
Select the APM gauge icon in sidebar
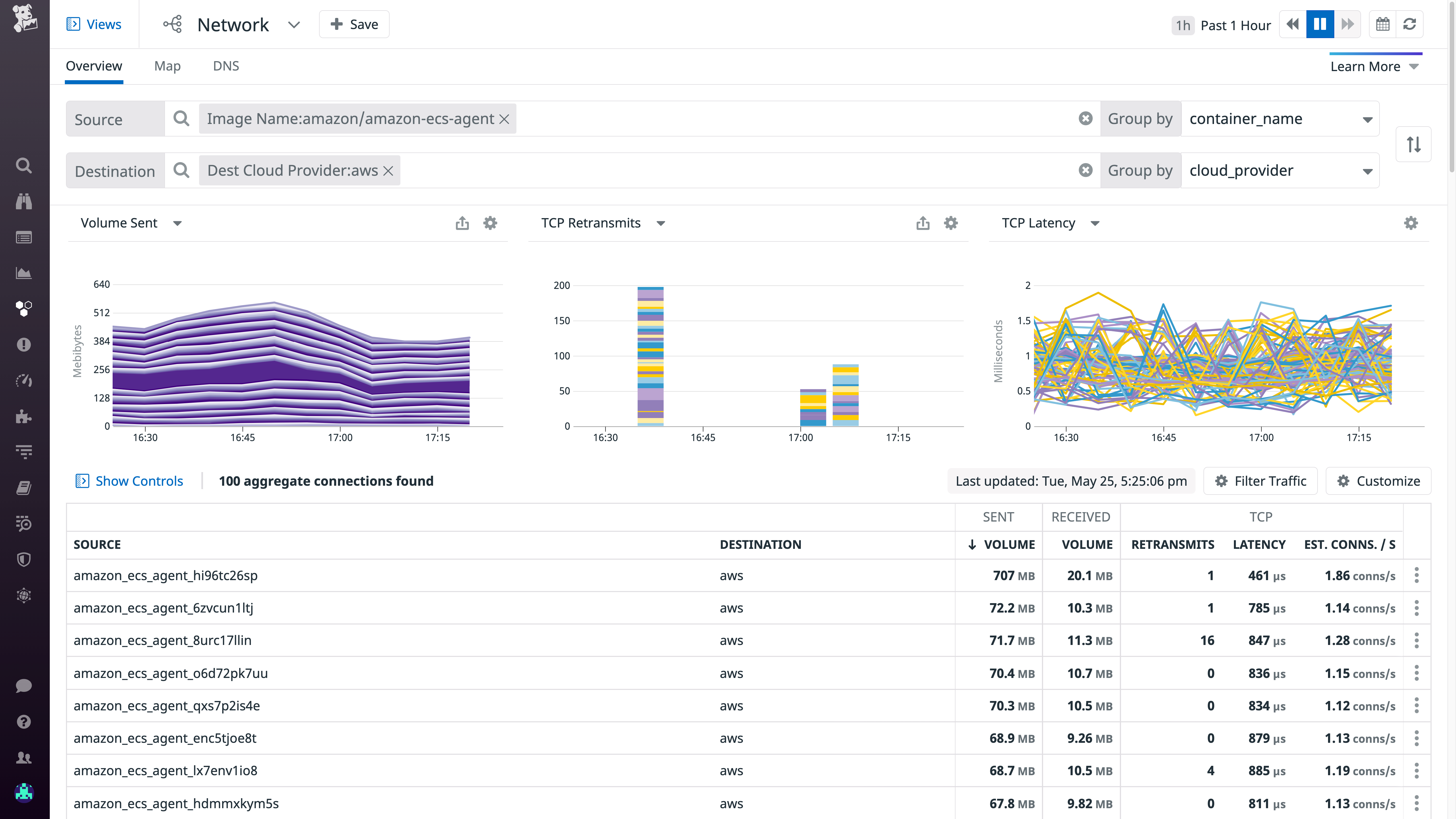[24, 380]
